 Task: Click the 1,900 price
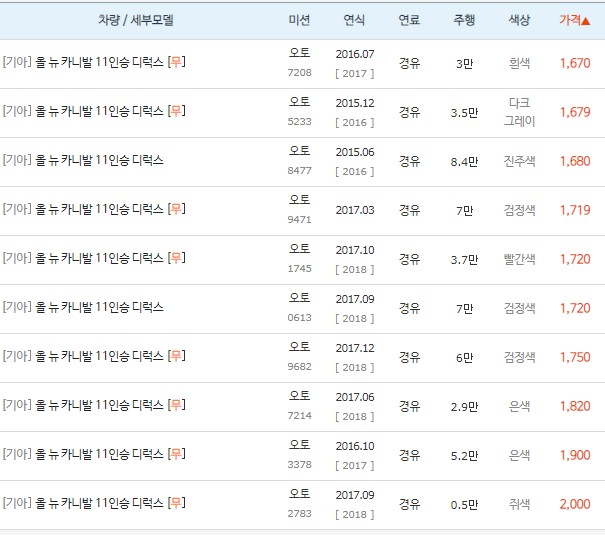tap(575, 455)
